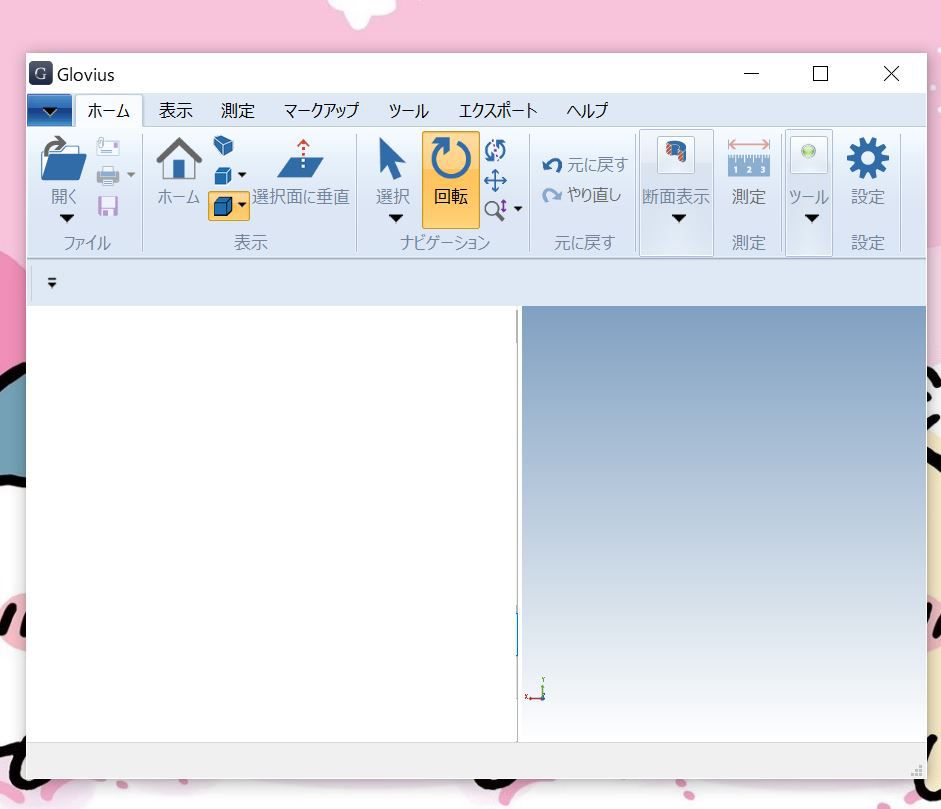Open a file using the 開く folder icon

coord(62,158)
